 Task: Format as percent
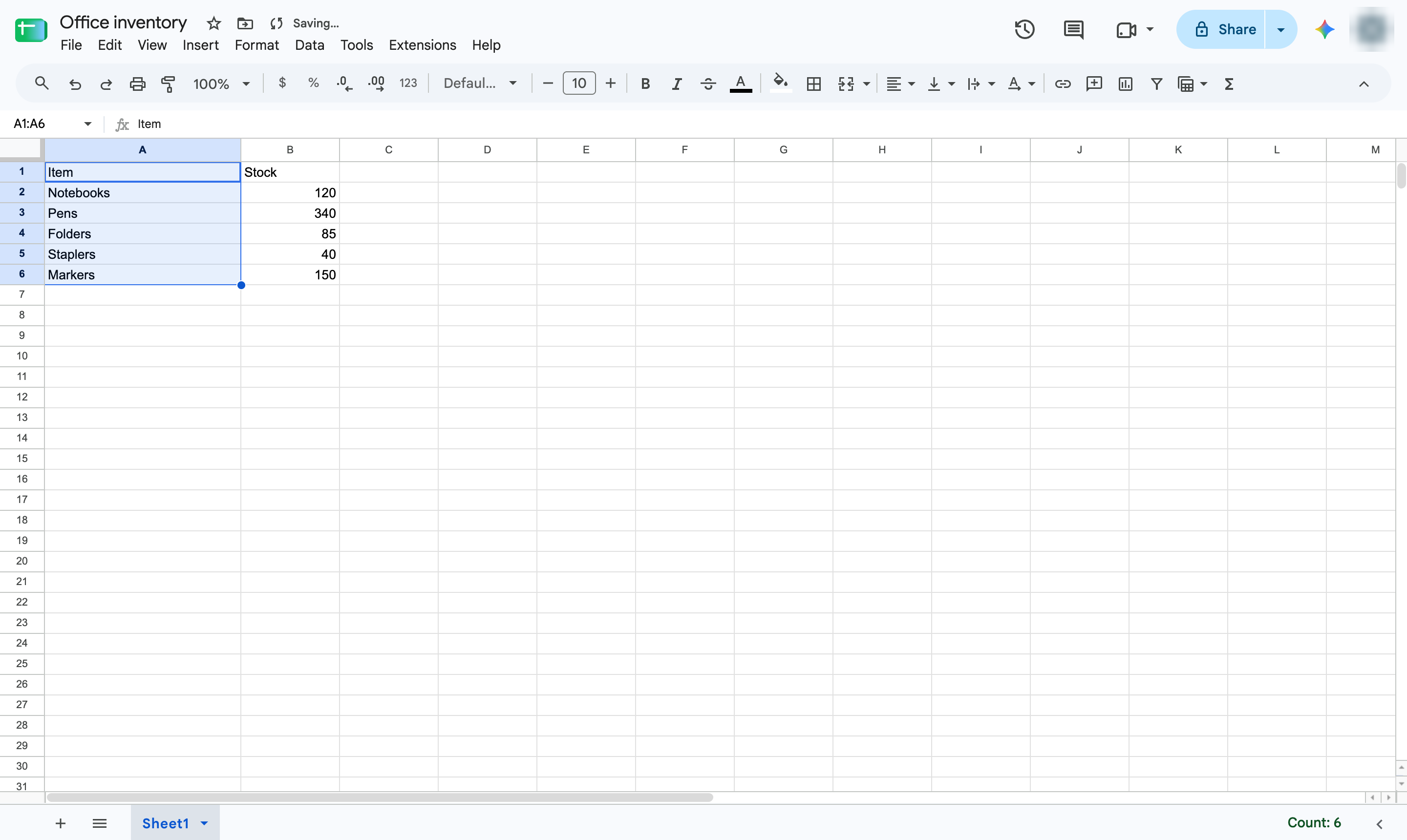point(314,83)
